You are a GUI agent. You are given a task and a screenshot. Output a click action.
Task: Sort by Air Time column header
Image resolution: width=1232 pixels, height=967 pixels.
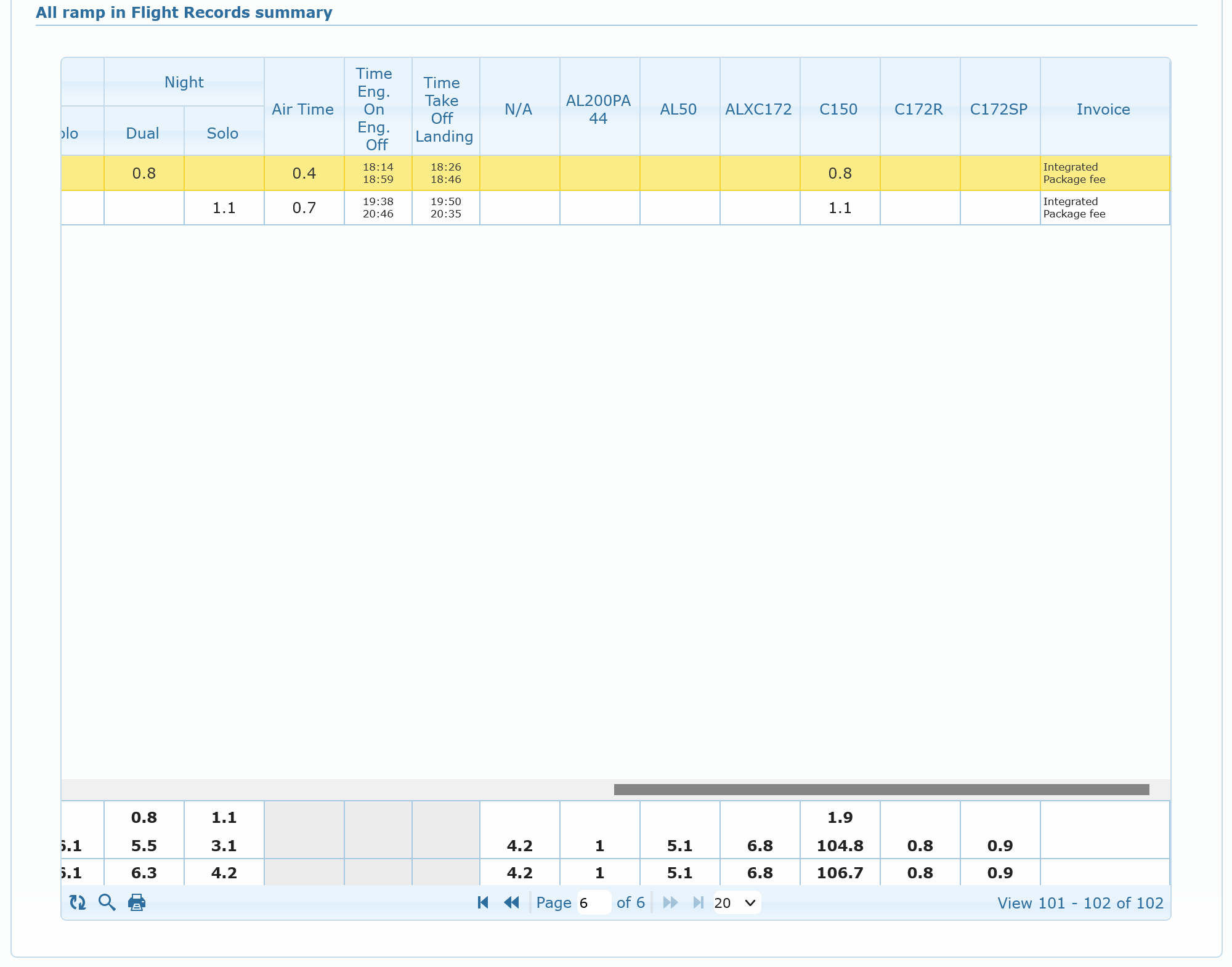tap(303, 109)
